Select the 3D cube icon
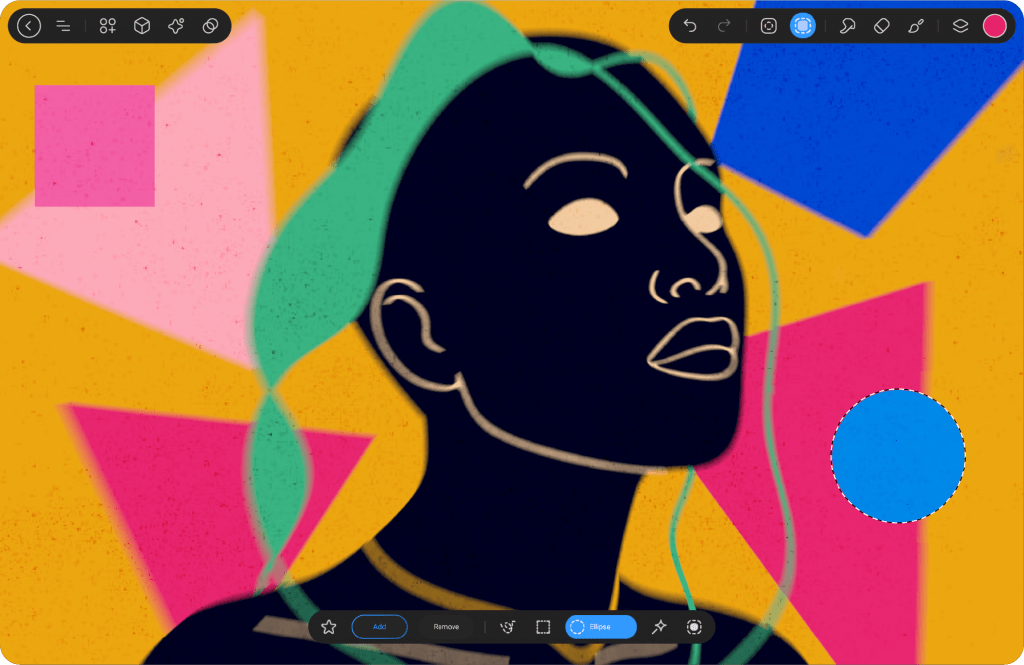1024x665 pixels. [x=142, y=26]
